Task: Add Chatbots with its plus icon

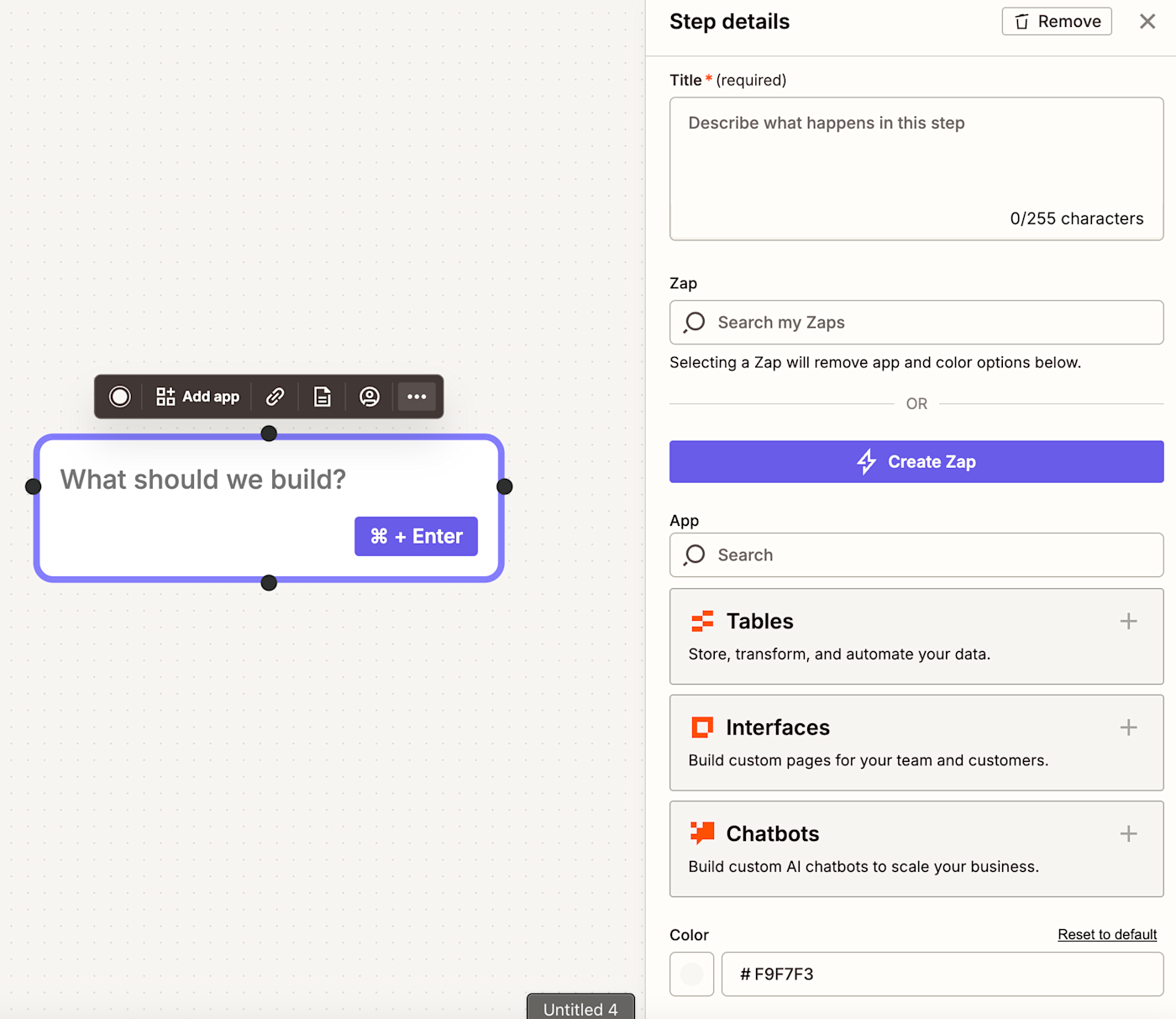Action: pos(1129,833)
